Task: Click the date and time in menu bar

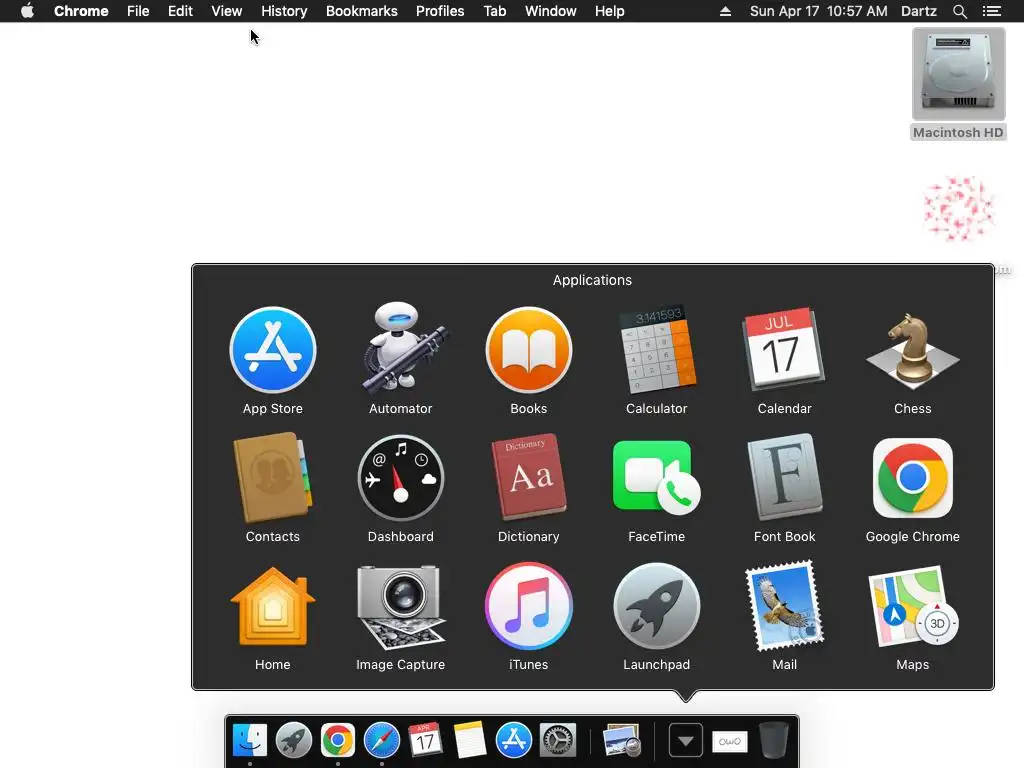Action: 818,11
